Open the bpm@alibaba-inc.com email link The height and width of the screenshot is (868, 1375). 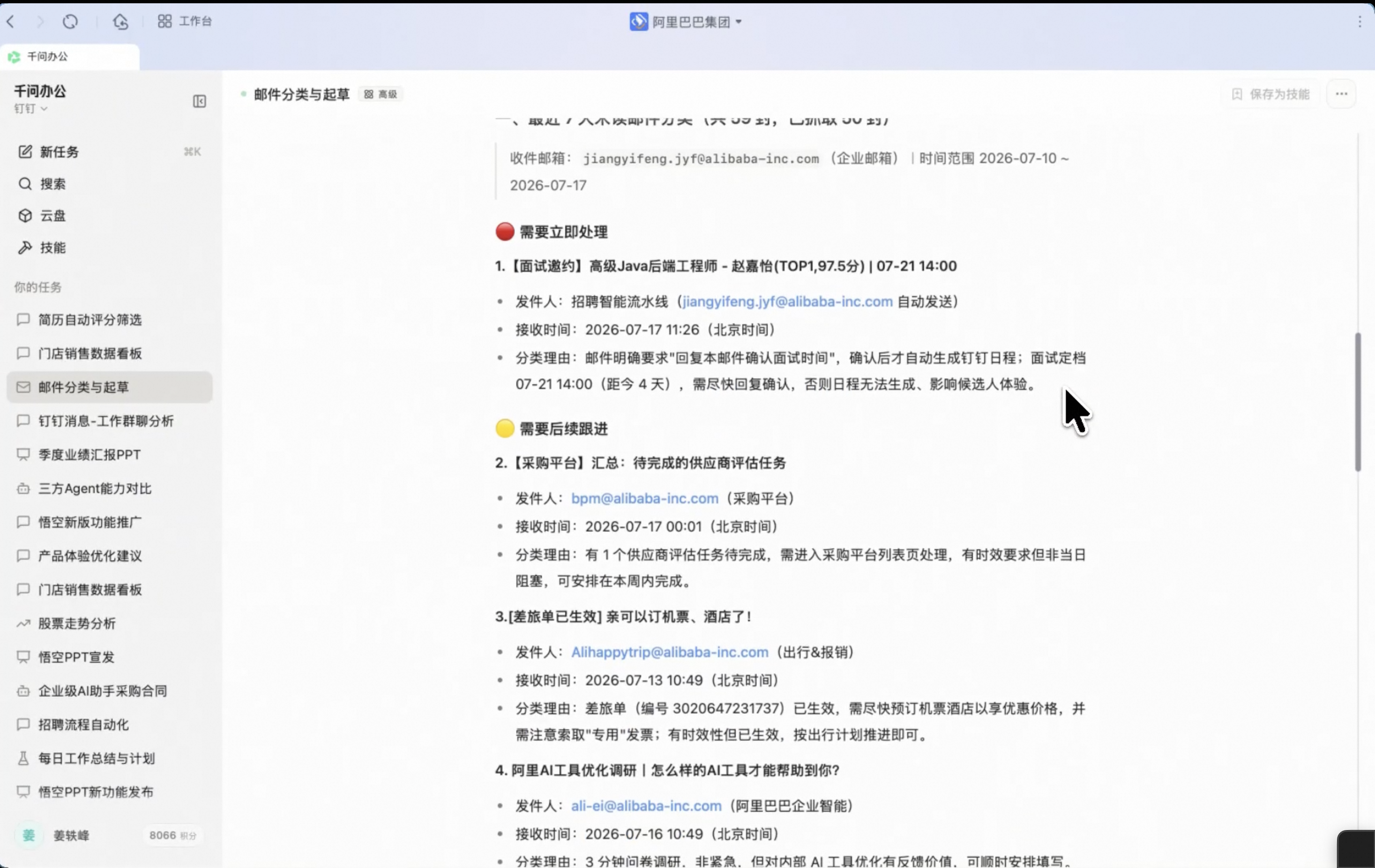(x=645, y=498)
